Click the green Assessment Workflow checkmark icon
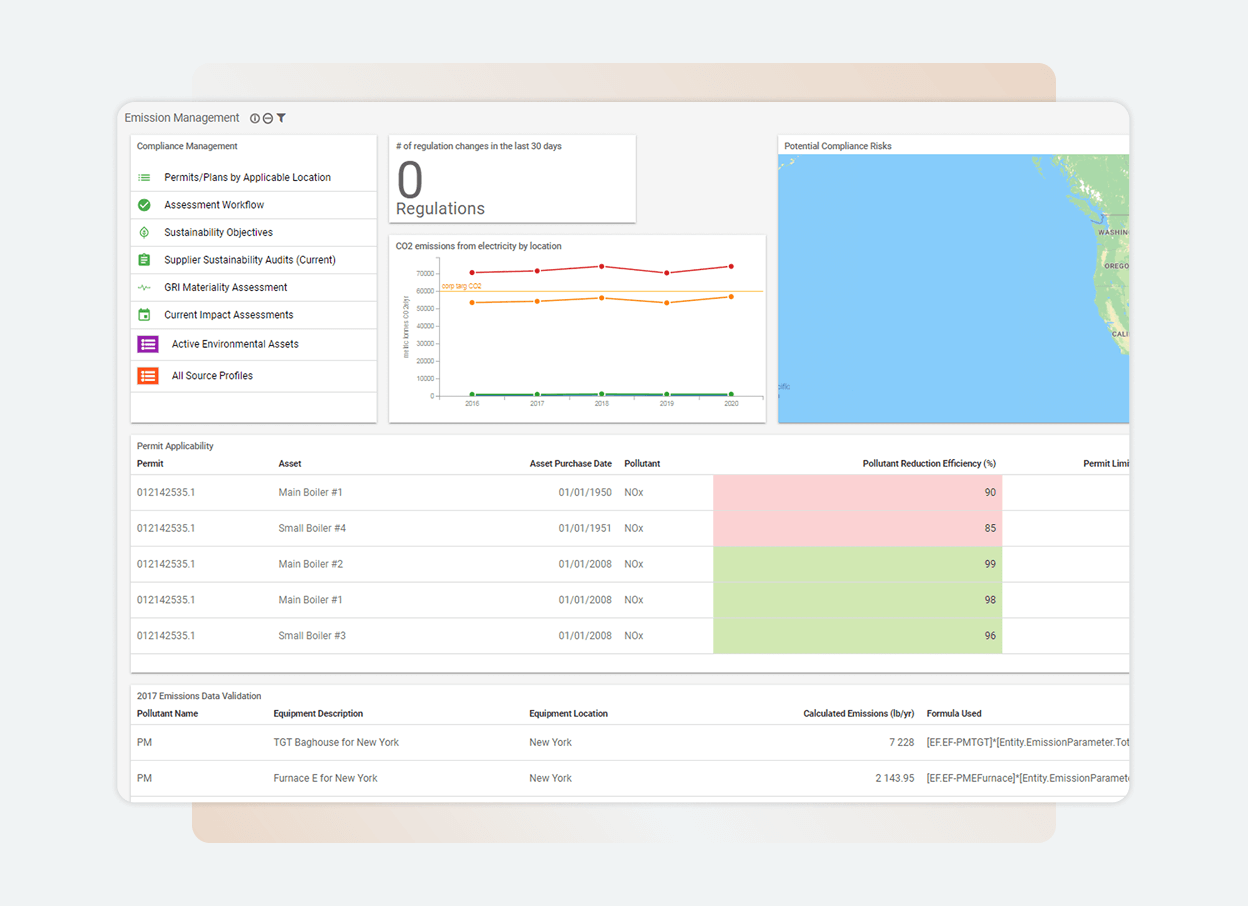Image resolution: width=1248 pixels, height=906 pixels. 147,204
